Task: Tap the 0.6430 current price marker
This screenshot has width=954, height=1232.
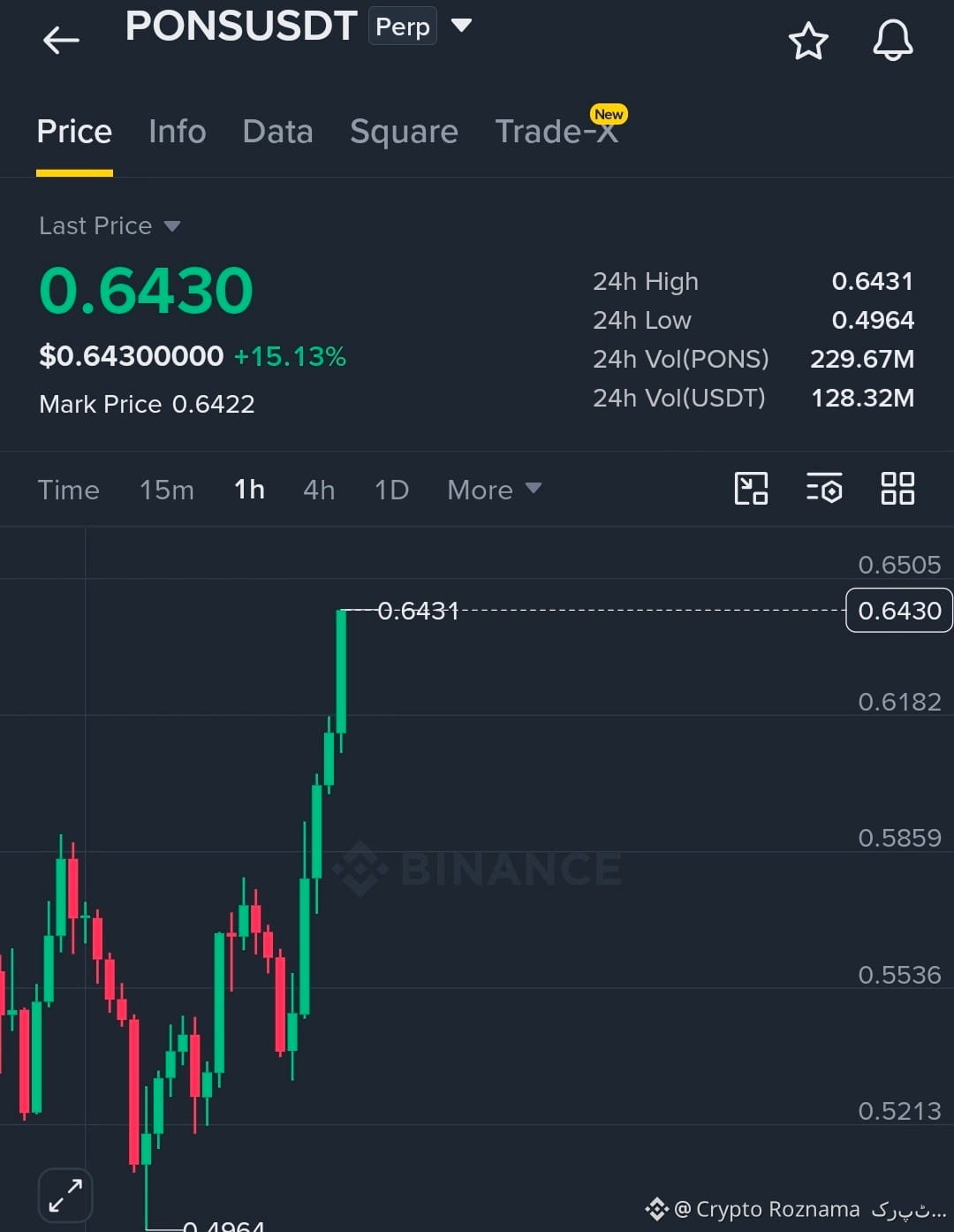Action: pyautogui.click(x=898, y=610)
